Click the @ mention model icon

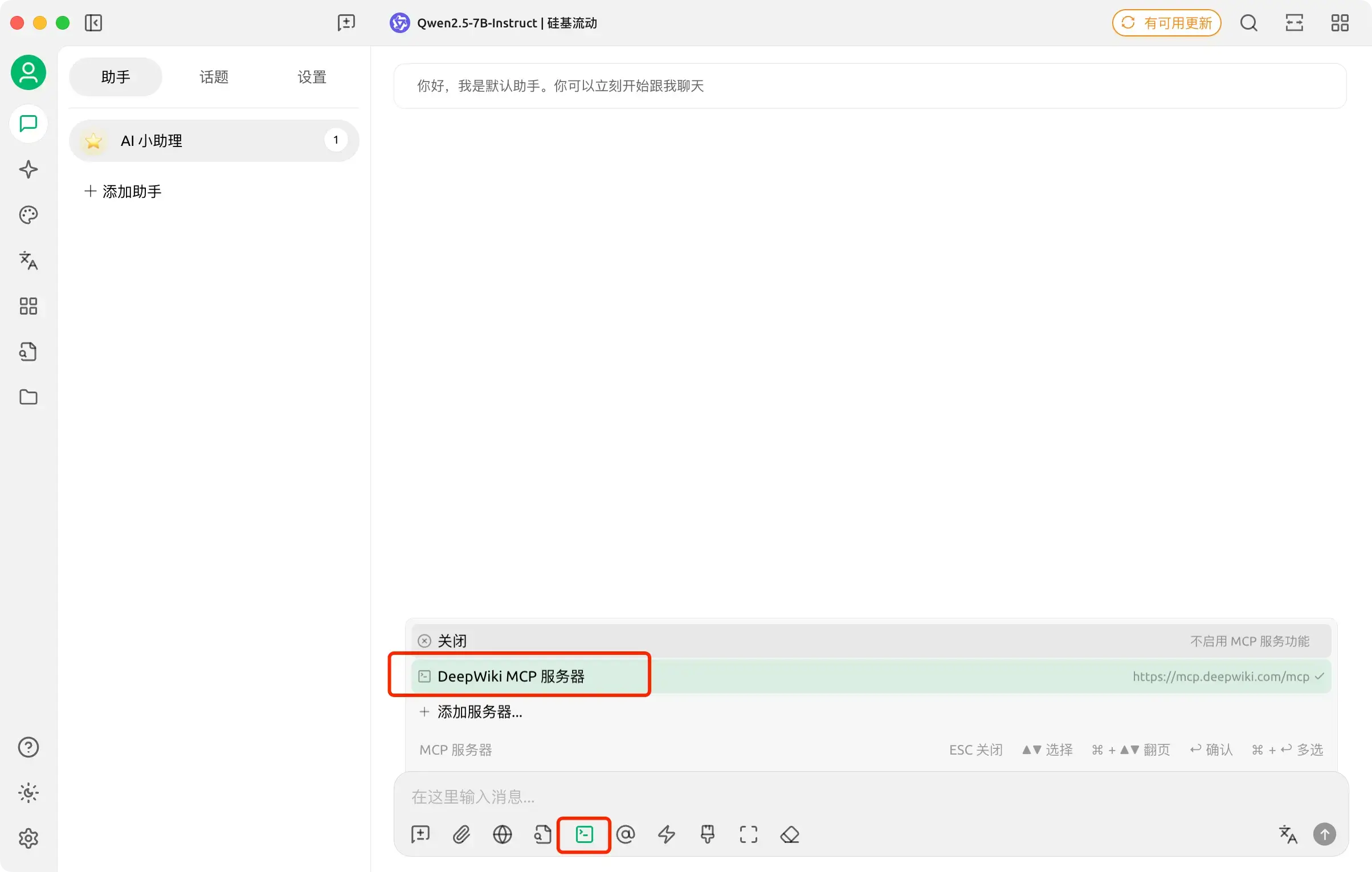click(x=626, y=834)
